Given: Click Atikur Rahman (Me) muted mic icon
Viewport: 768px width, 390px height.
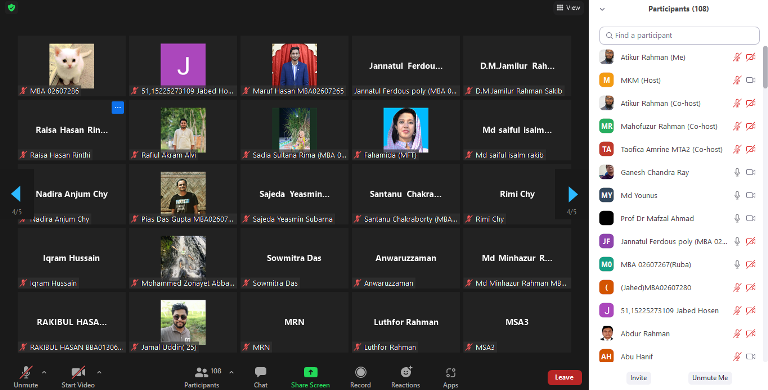Looking at the screenshot, I should pos(737,57).
